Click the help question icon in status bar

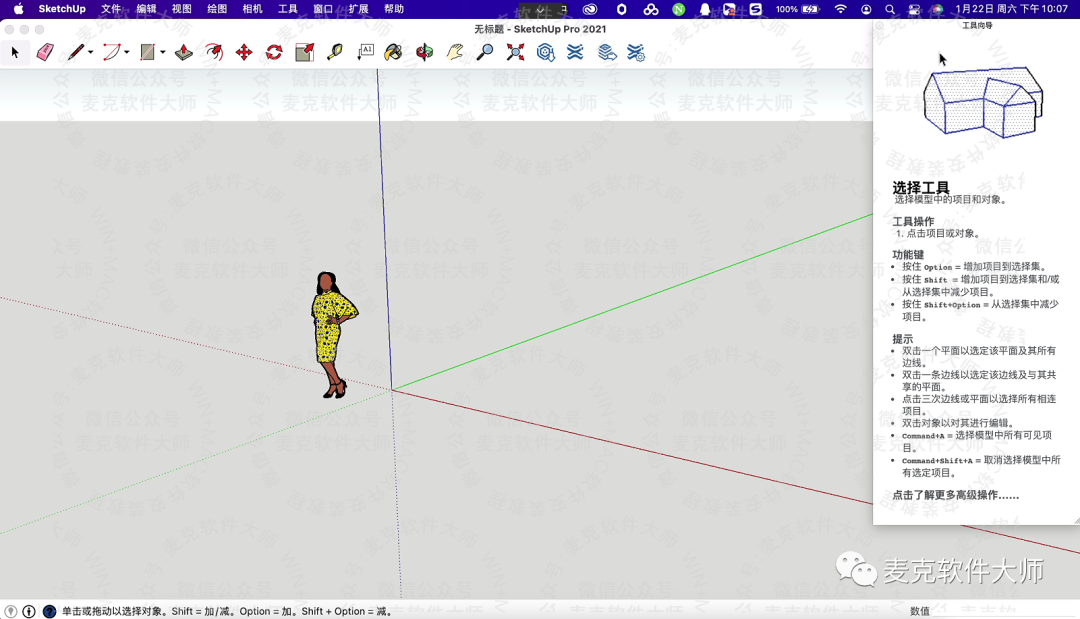point(49,611)
